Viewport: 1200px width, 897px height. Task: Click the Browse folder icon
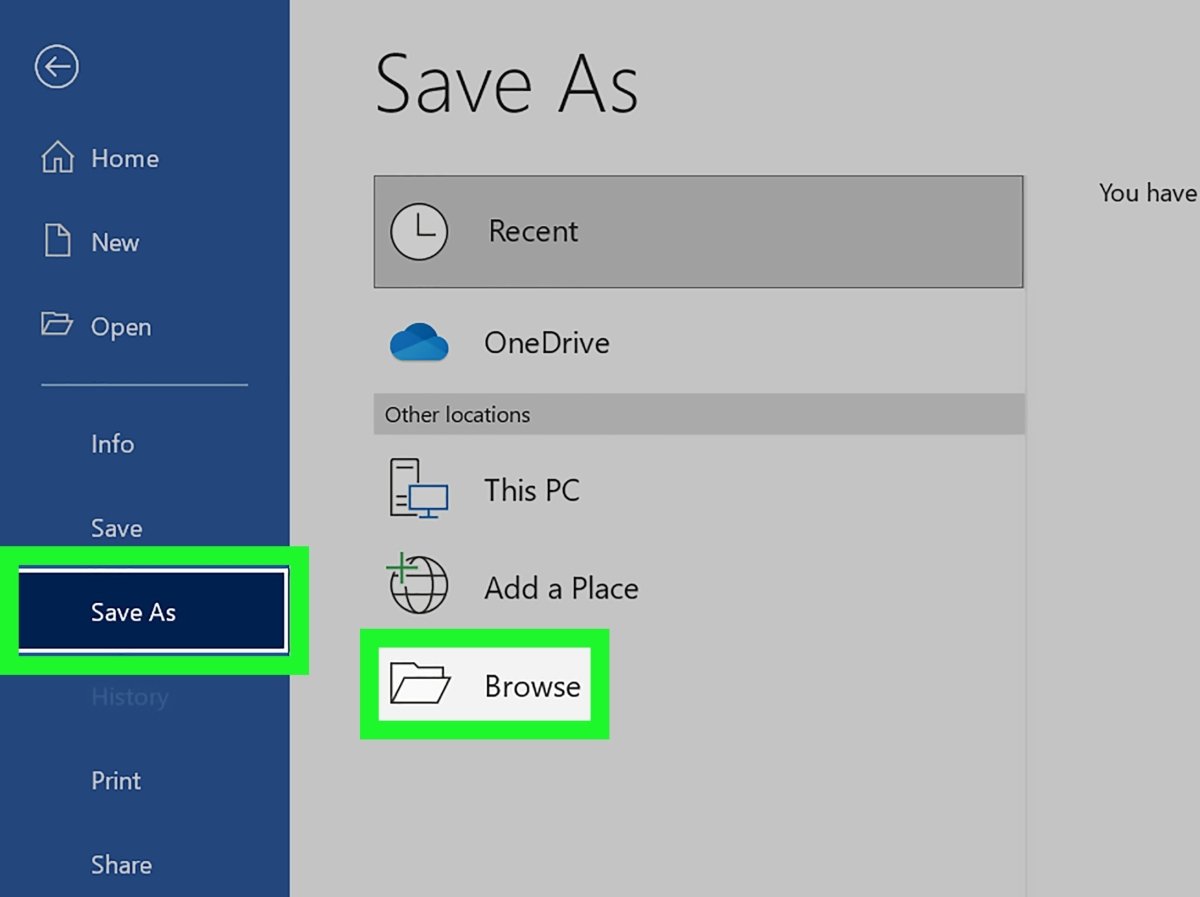coord(420,685)
